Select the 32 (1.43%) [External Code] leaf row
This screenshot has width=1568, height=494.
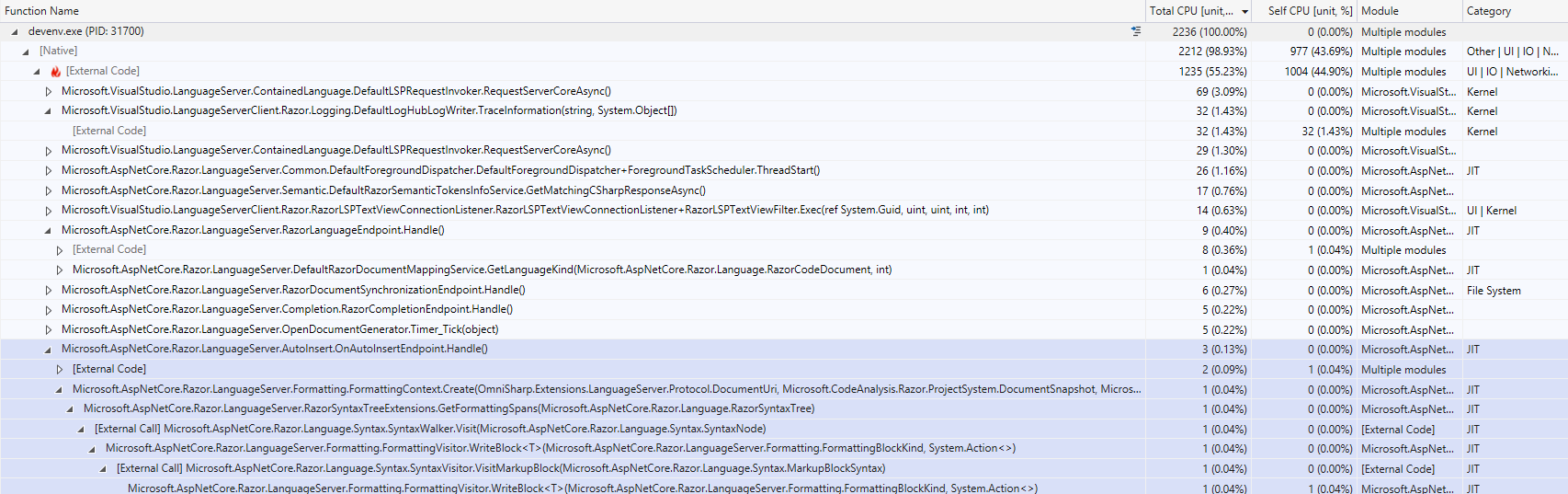(x=784, y=131)
